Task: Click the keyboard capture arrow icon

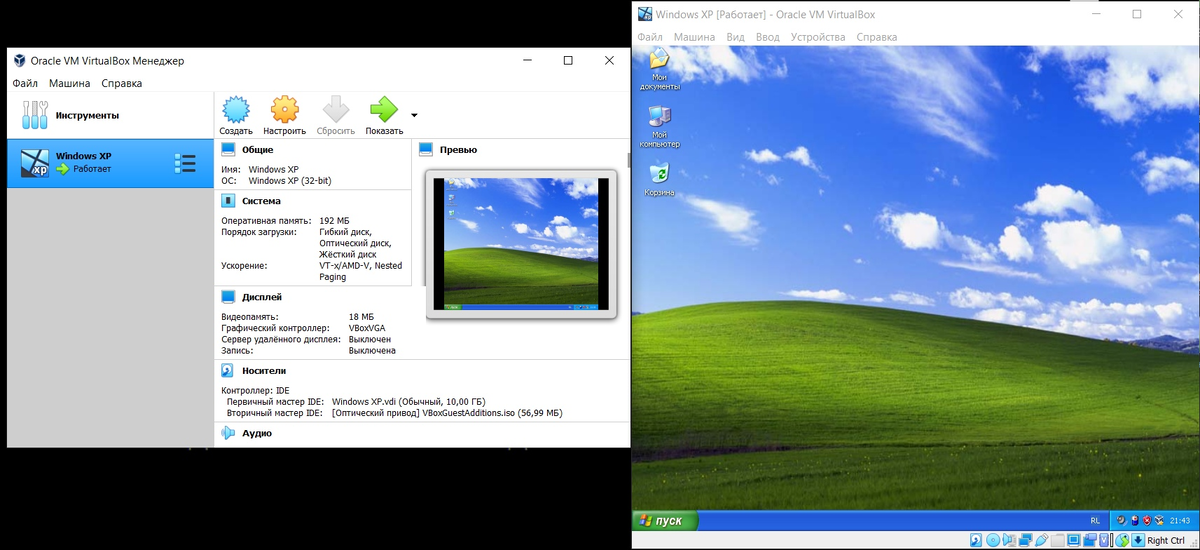Action: tap(1138, 540)
